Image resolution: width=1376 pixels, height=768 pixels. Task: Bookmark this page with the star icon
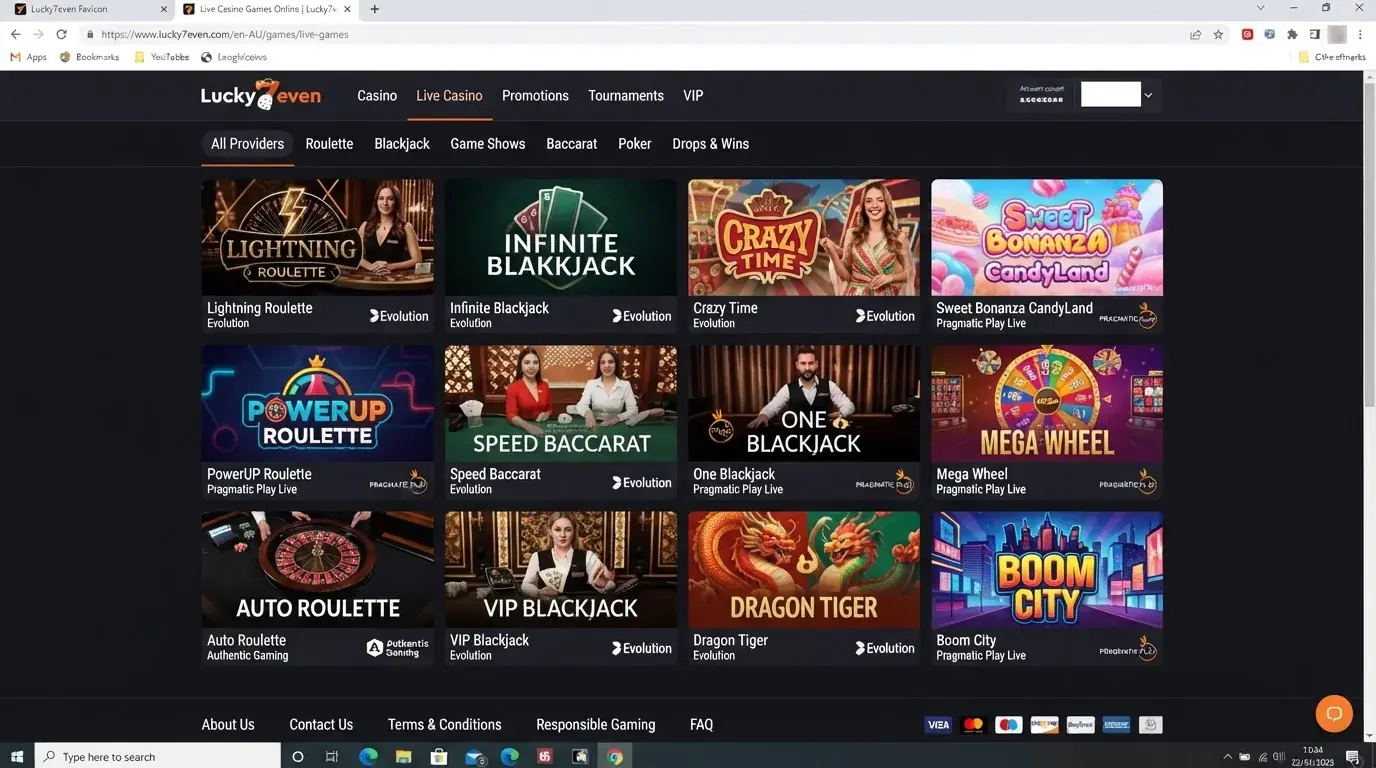(x=1218, y=34)
